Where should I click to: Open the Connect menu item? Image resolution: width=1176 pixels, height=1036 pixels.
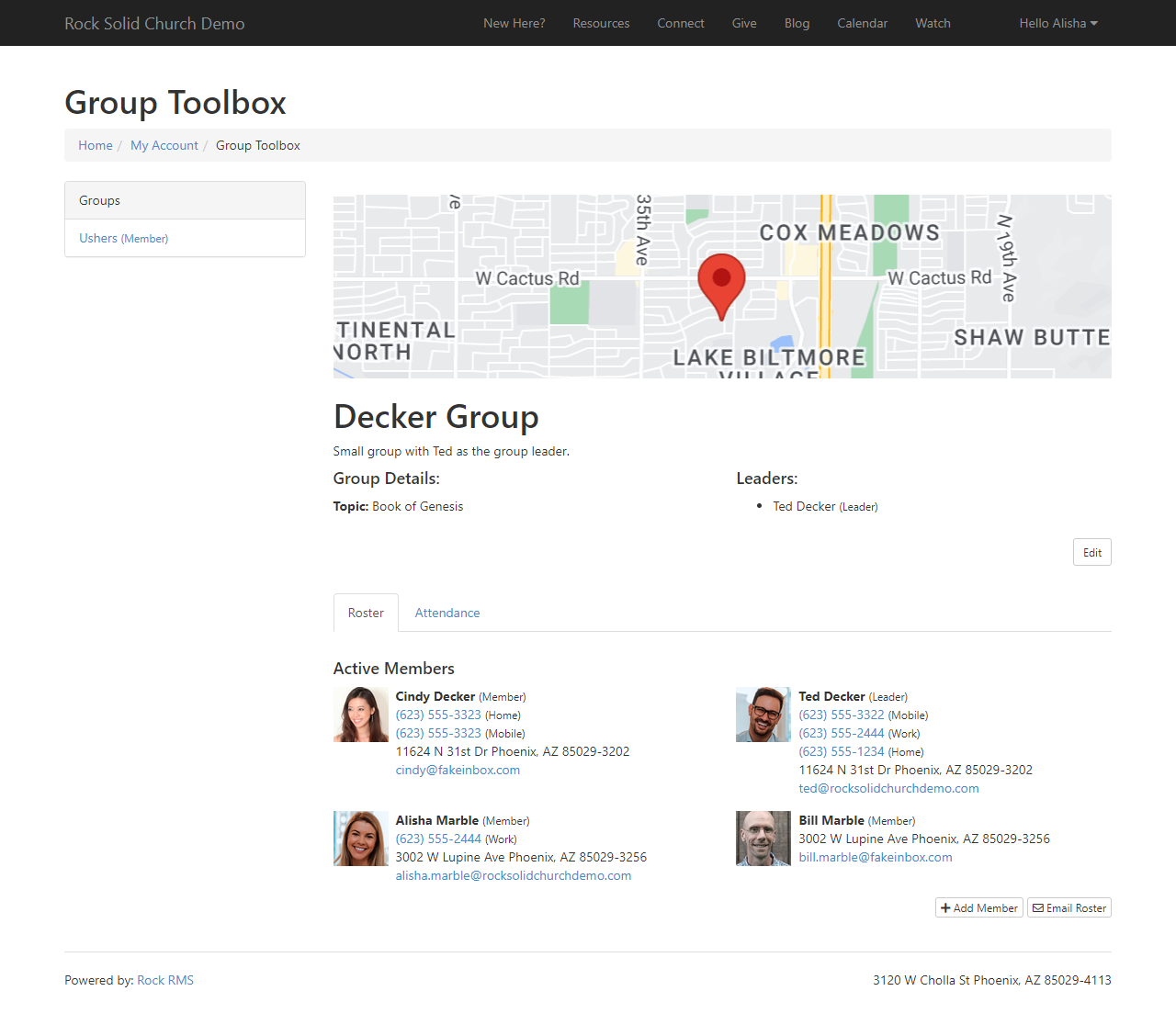[x=681, y=23]
